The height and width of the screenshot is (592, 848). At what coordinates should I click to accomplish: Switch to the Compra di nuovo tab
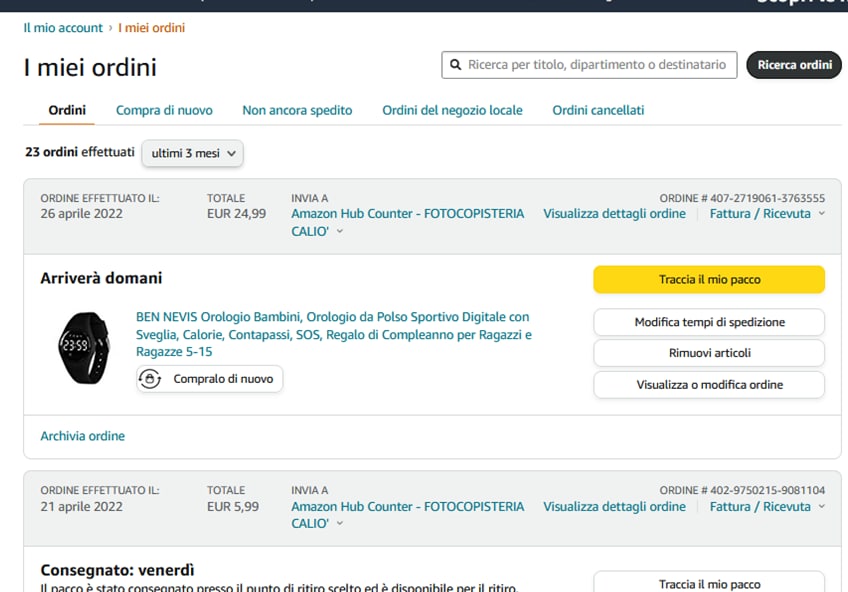pyautogui.click(x=164, y=110)
